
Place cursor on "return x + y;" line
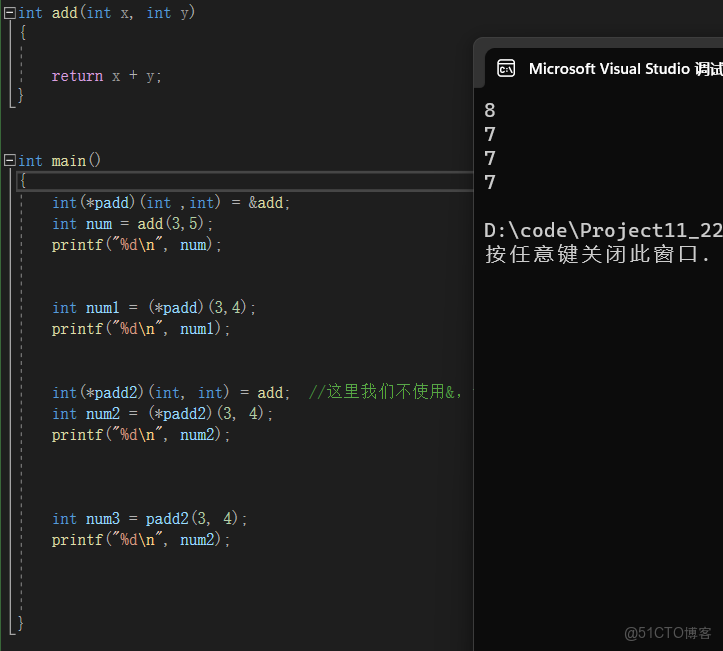click(x=106, y=76)
